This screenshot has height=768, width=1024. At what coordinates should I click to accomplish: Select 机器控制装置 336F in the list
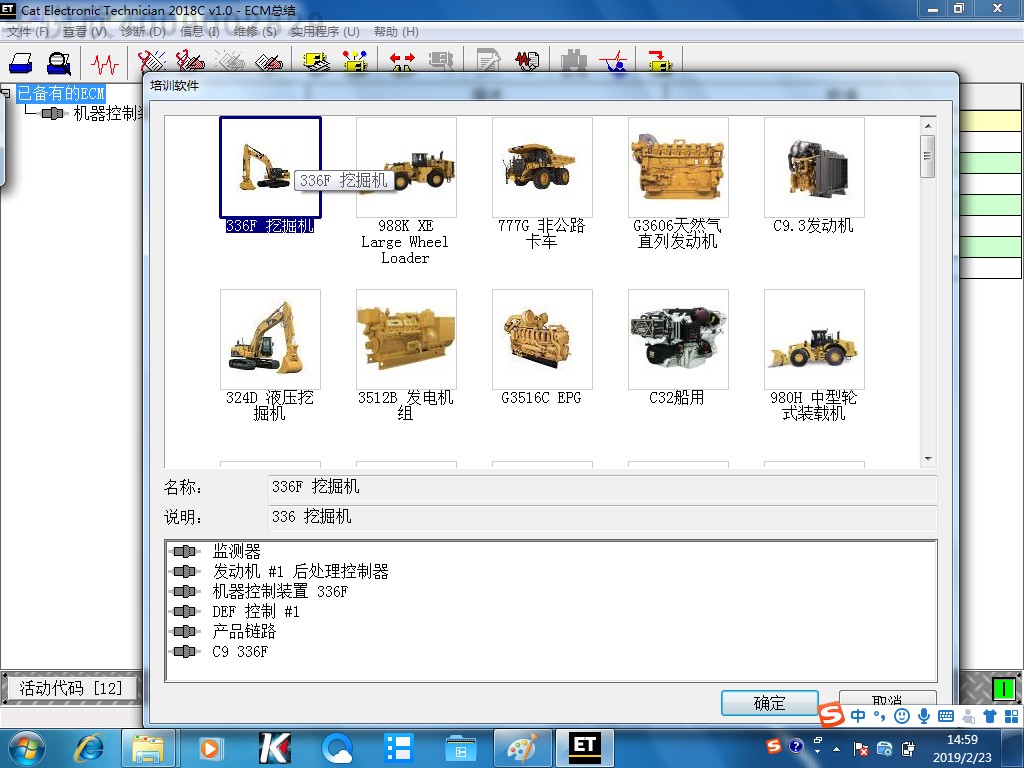click(x=280, y=592)
